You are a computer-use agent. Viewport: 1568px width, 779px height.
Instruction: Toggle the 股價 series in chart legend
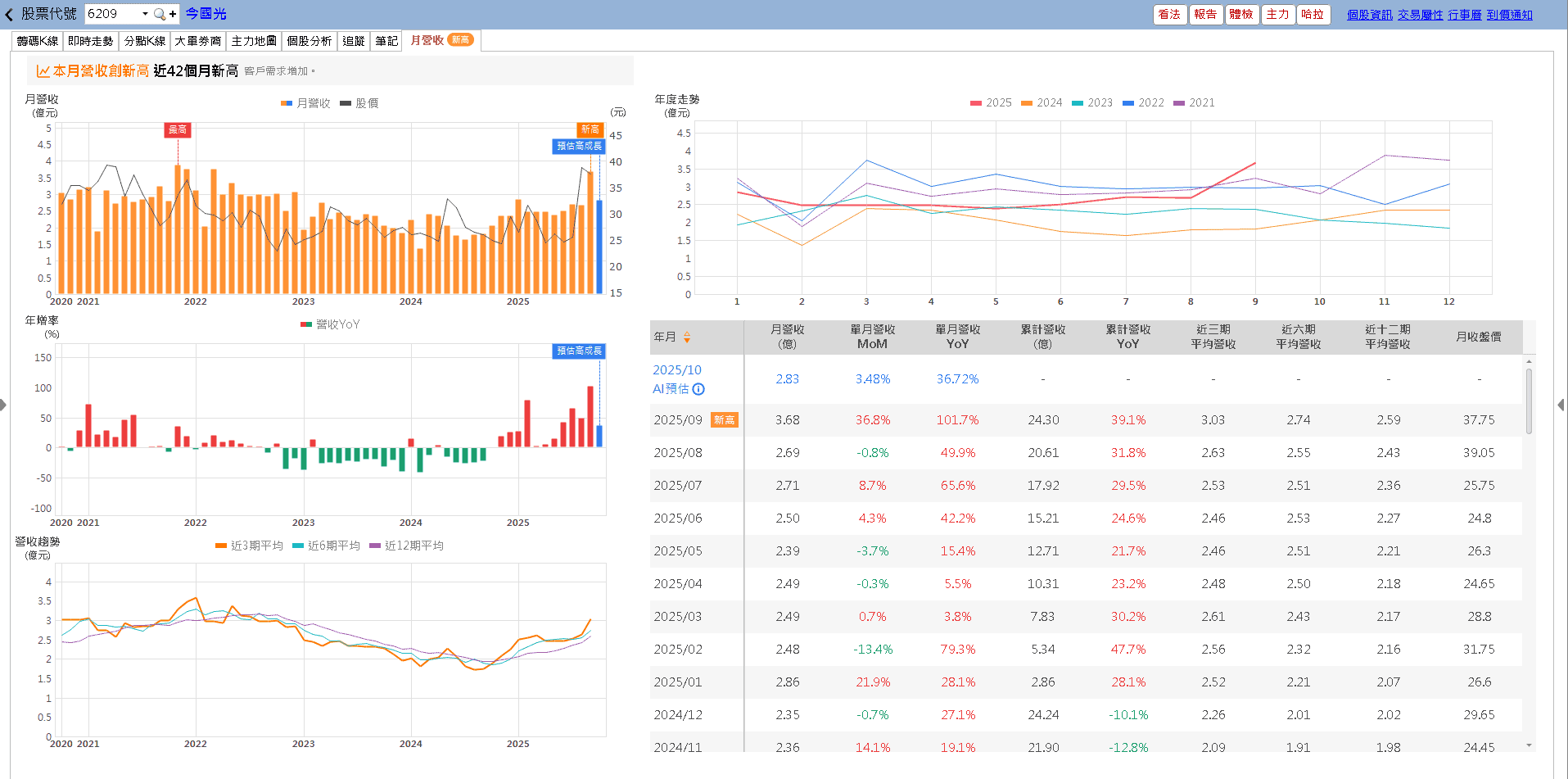coord(359,103)
